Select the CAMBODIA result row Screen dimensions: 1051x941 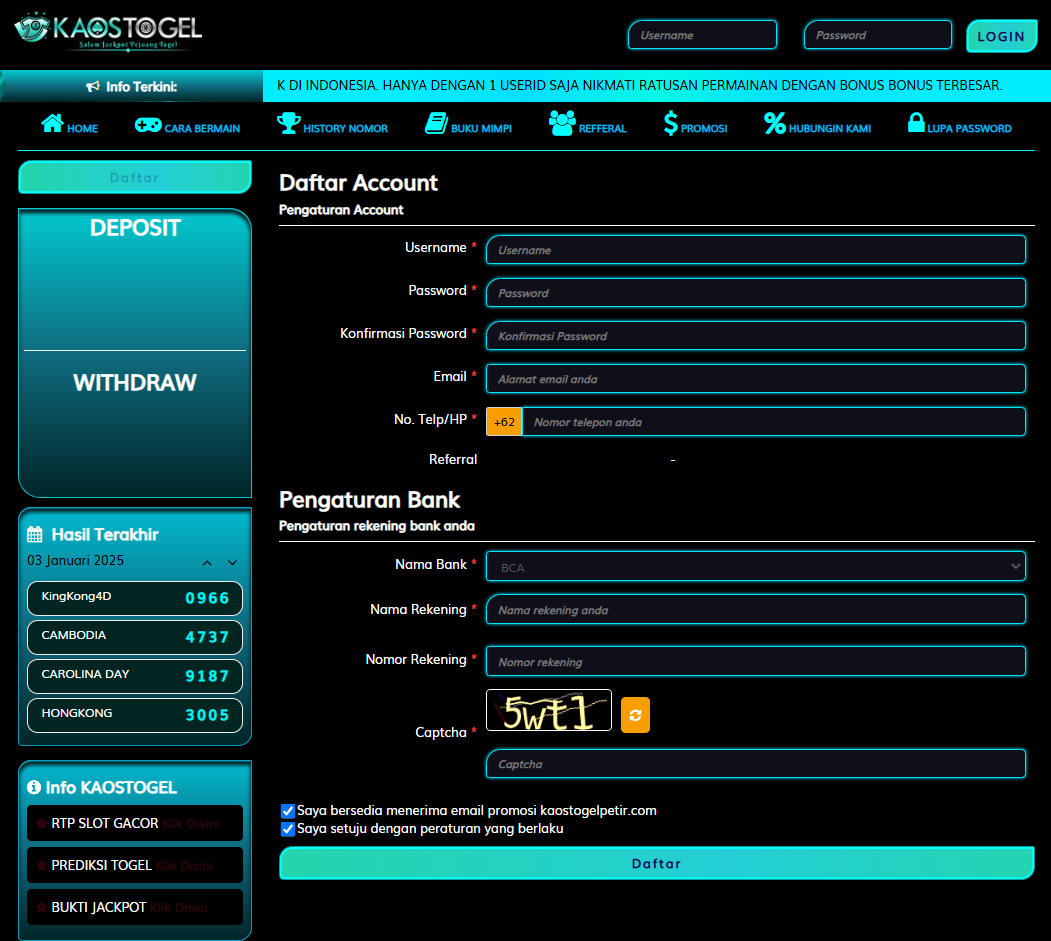pos(135,637)
